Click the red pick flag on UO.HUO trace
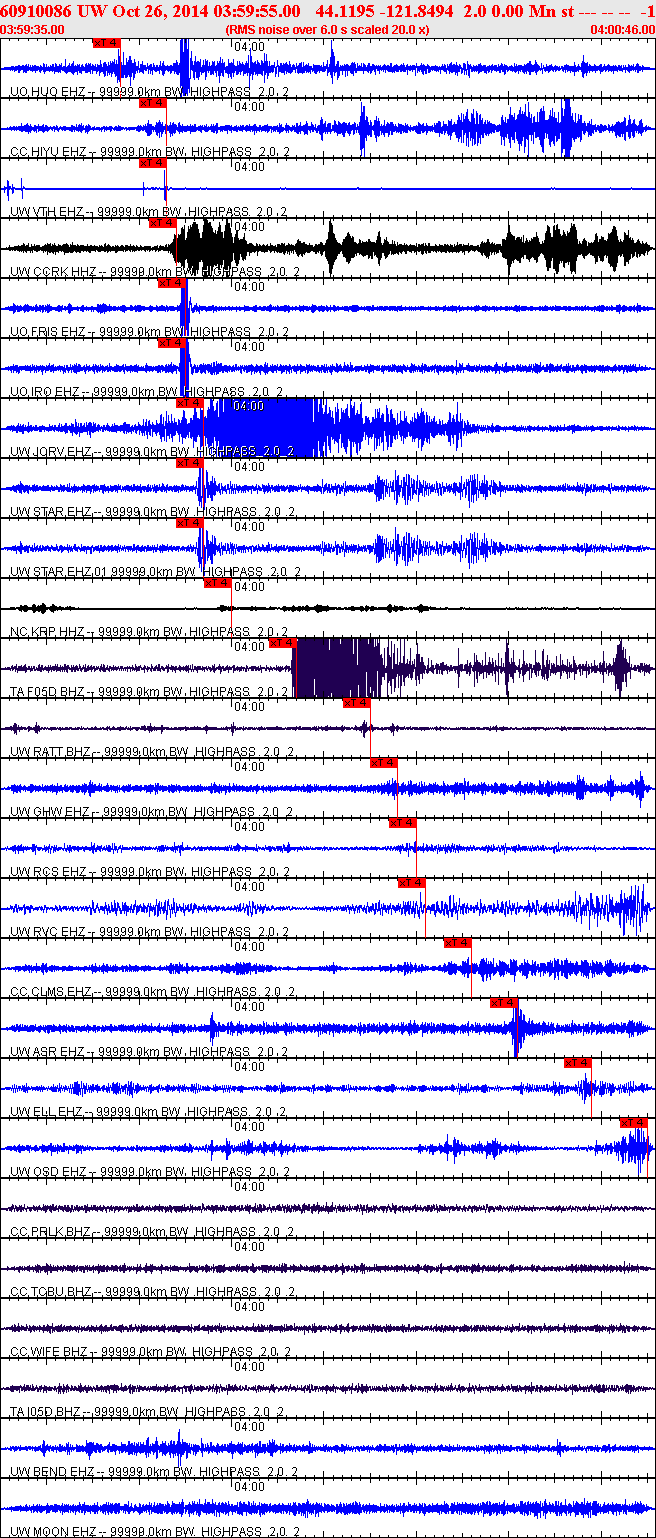The width and height of the screenshot is (656, 1538). pyautogui.click(x=106, y=43)
